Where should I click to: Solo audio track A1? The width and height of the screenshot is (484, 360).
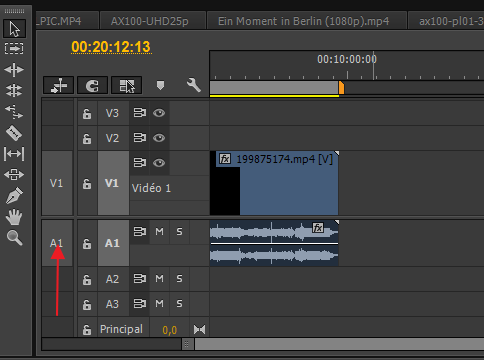[x=179, y=232]
